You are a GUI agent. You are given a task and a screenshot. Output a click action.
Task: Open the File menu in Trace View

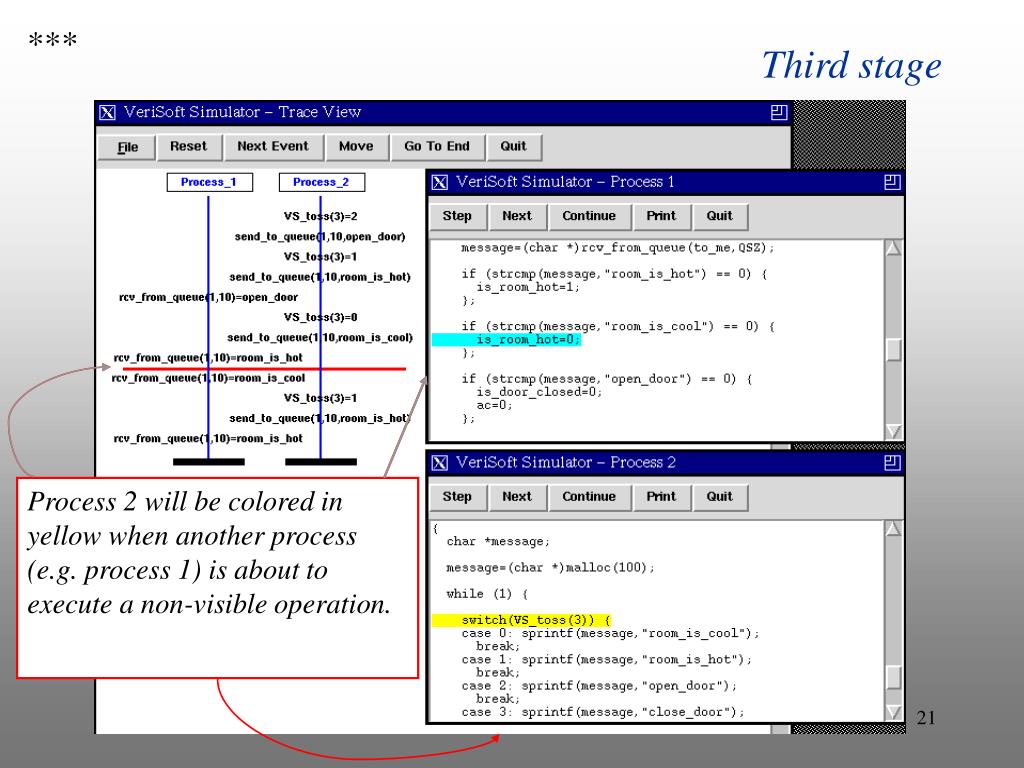(127, 147)
